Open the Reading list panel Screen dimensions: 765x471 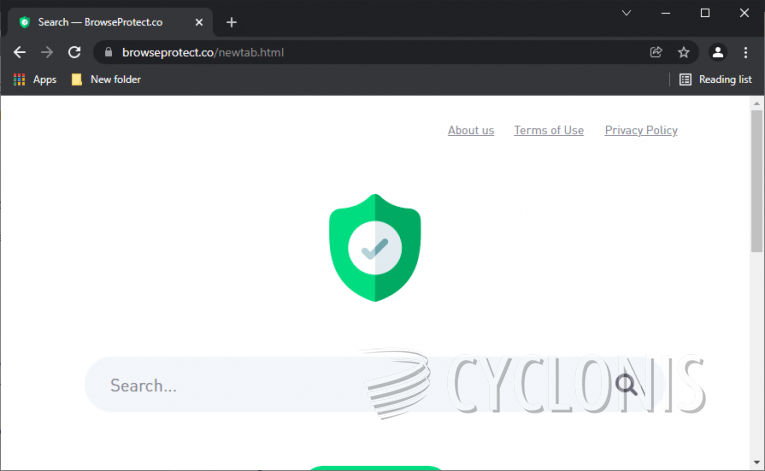pos(715,79)
